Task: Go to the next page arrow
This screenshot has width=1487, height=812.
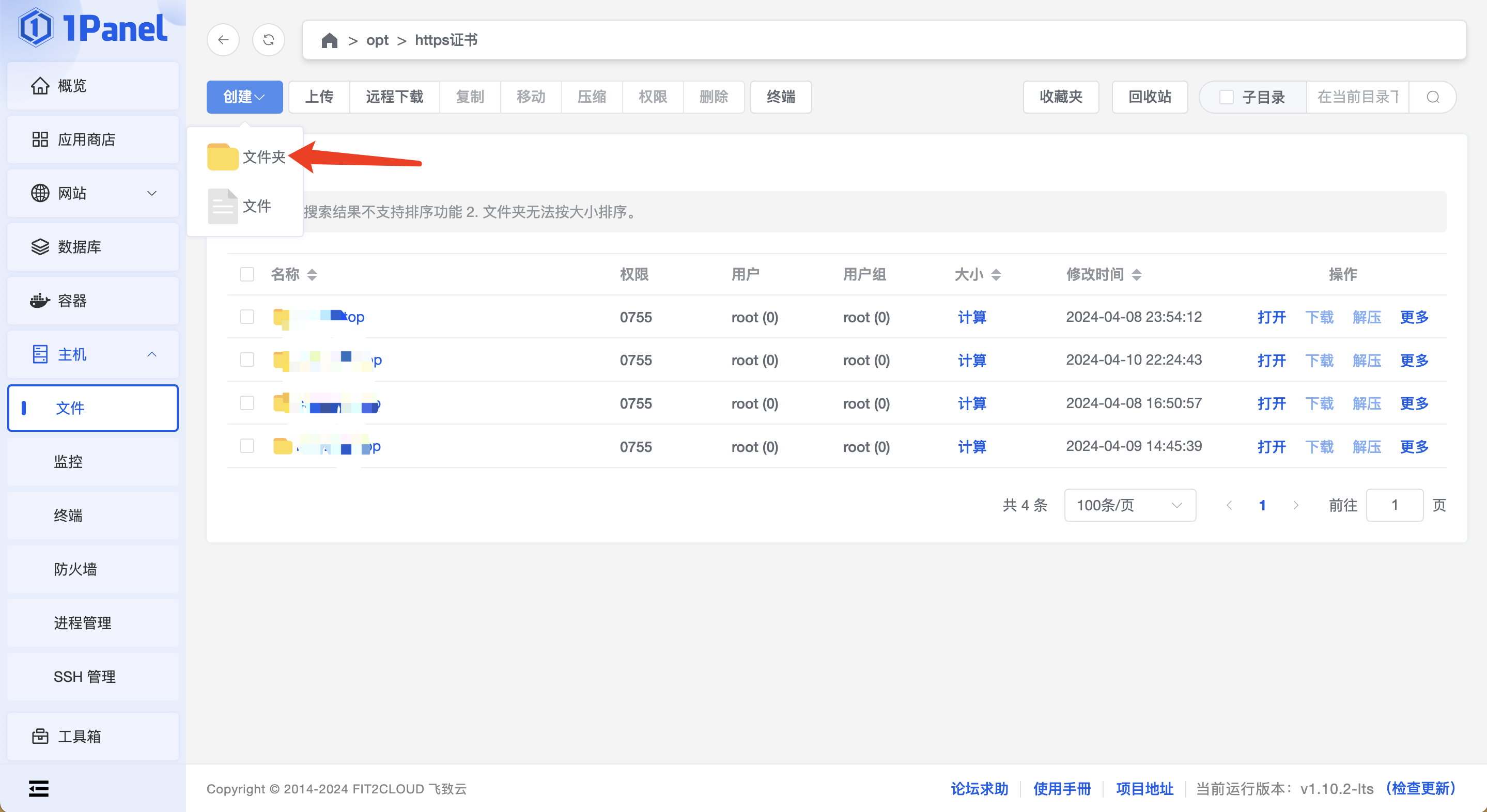Action: click(1295, 505)
